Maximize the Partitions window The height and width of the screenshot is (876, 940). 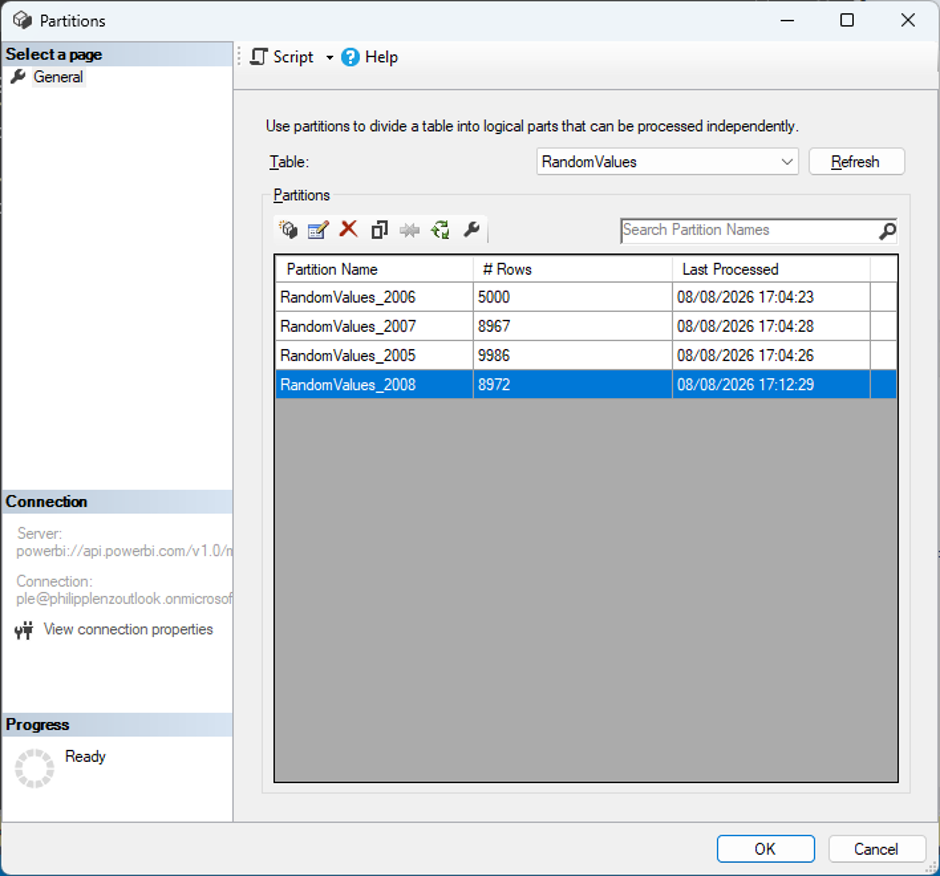click(846, 20)
